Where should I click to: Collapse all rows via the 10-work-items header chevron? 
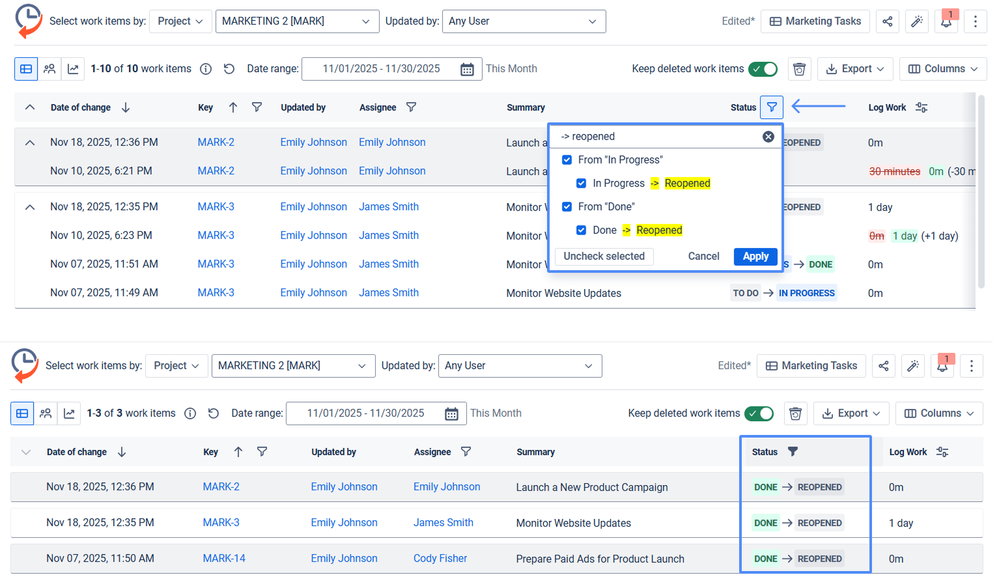pyautogui.click(x=30, y=108)
